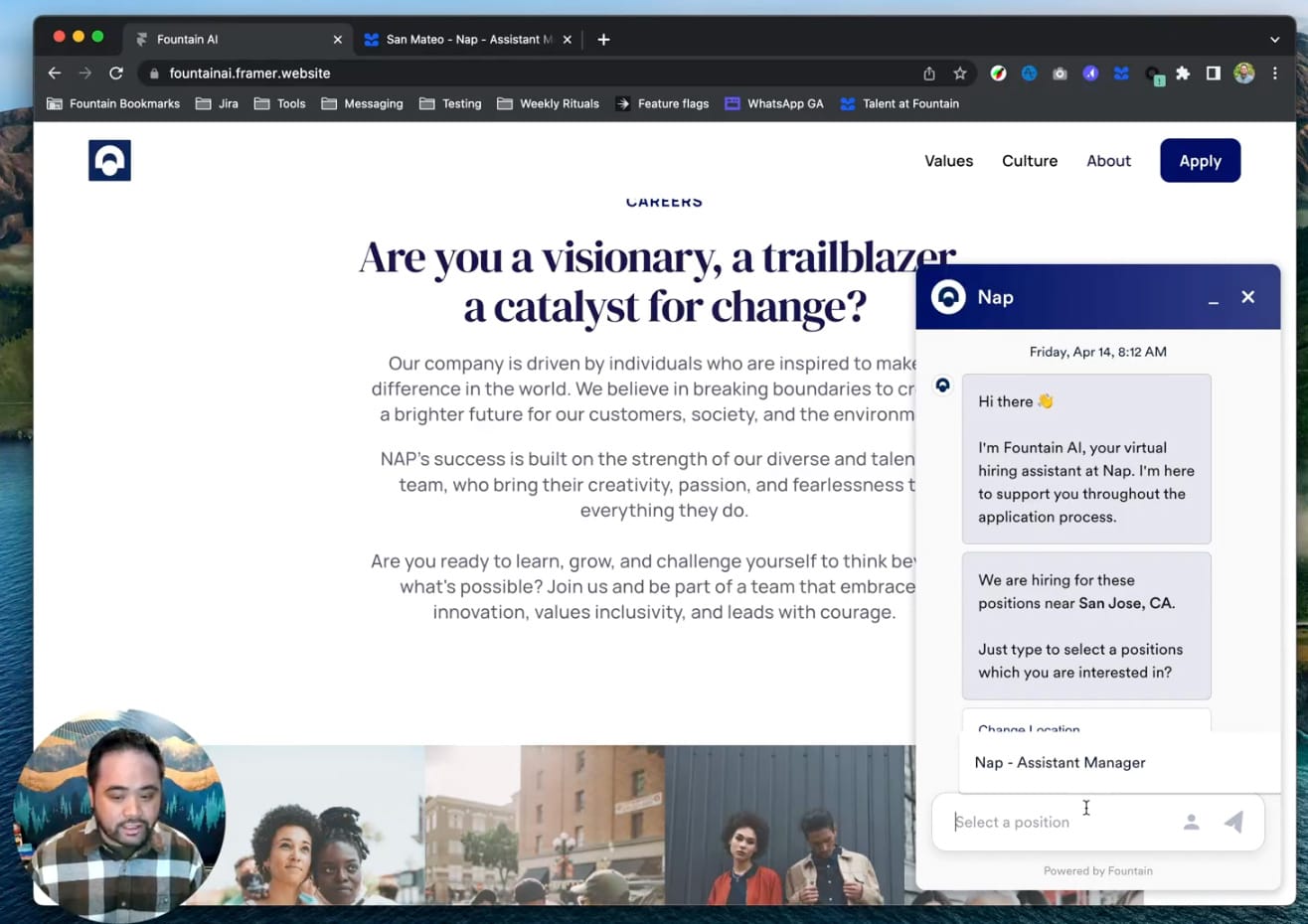Close the Fountain AI tab
This screenshot has height=924, width=1308.
(x=338, y=40)
